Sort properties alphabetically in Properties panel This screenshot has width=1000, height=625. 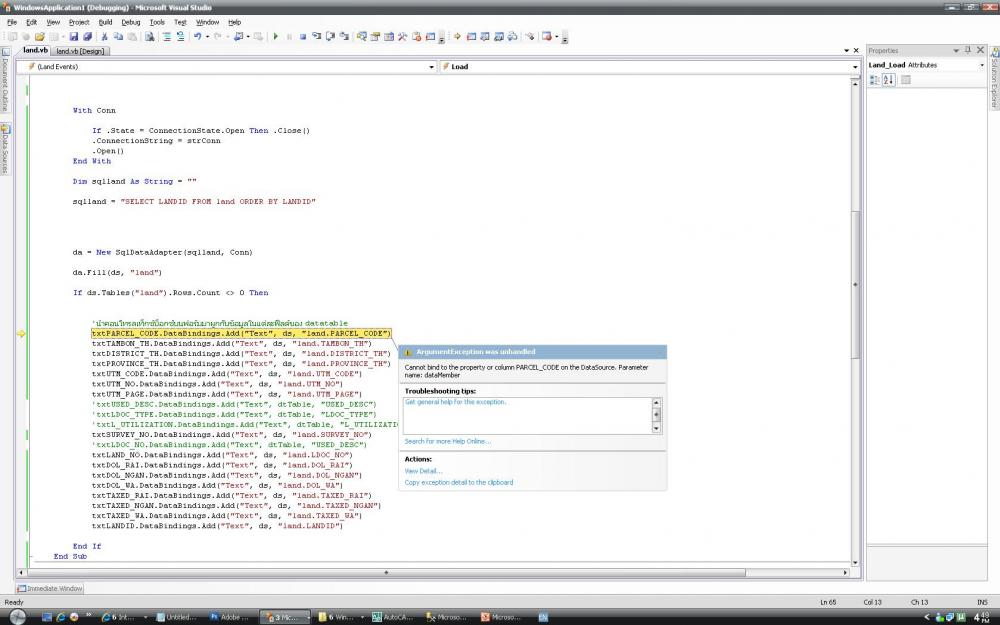888,80
